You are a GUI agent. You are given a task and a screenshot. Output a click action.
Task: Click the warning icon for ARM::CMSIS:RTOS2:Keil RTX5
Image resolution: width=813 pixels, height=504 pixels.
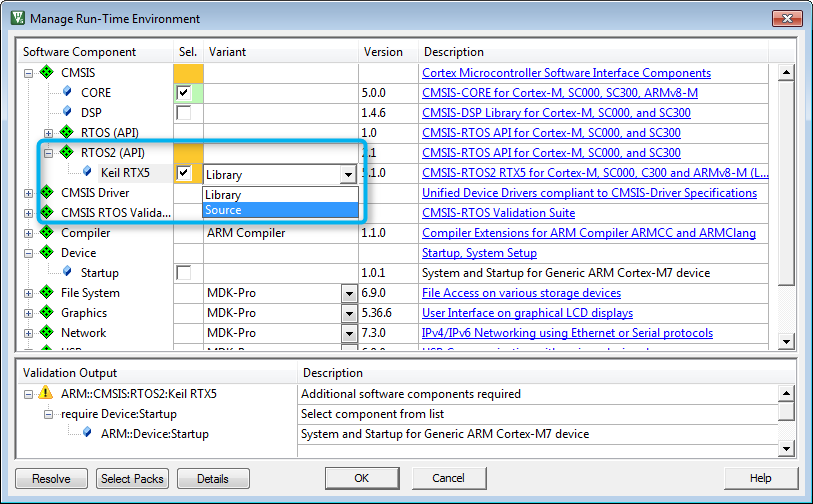[47, 394]
